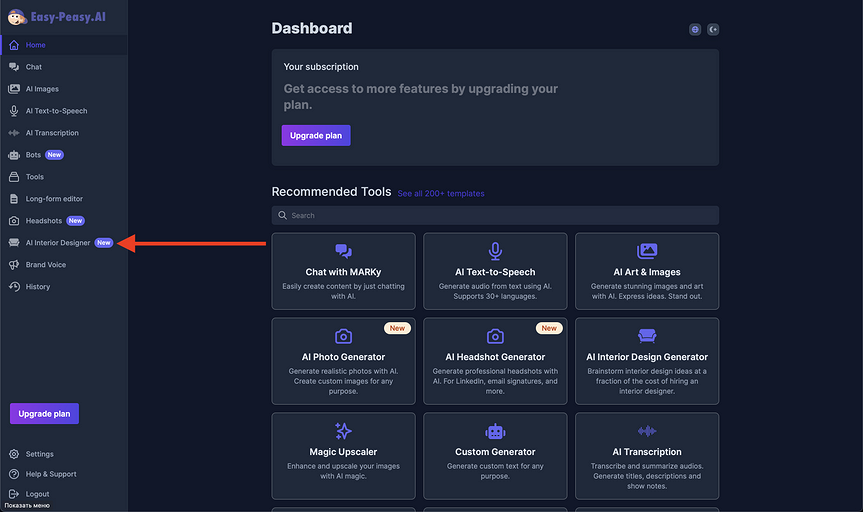Click the tools Search input field
This screenshot has height=512, width=863.
(x=495, y=215)
